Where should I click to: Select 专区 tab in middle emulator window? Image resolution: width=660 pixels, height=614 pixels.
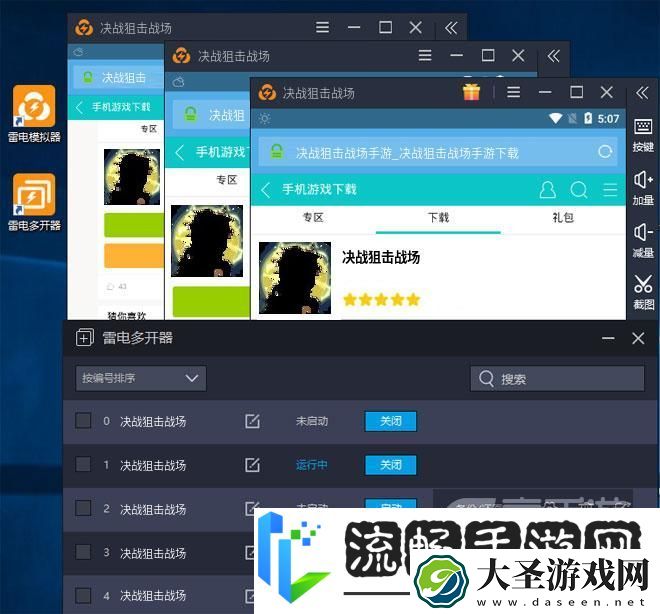pos(226,180)
